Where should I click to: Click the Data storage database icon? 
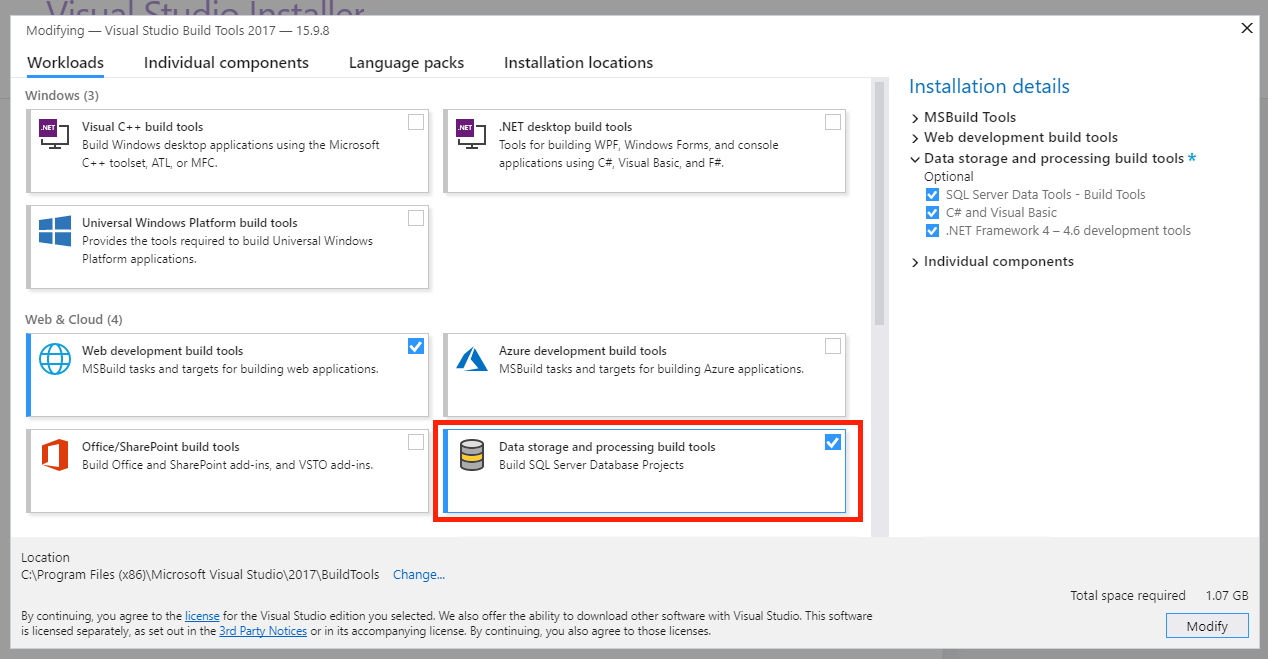tap(471, 455)
